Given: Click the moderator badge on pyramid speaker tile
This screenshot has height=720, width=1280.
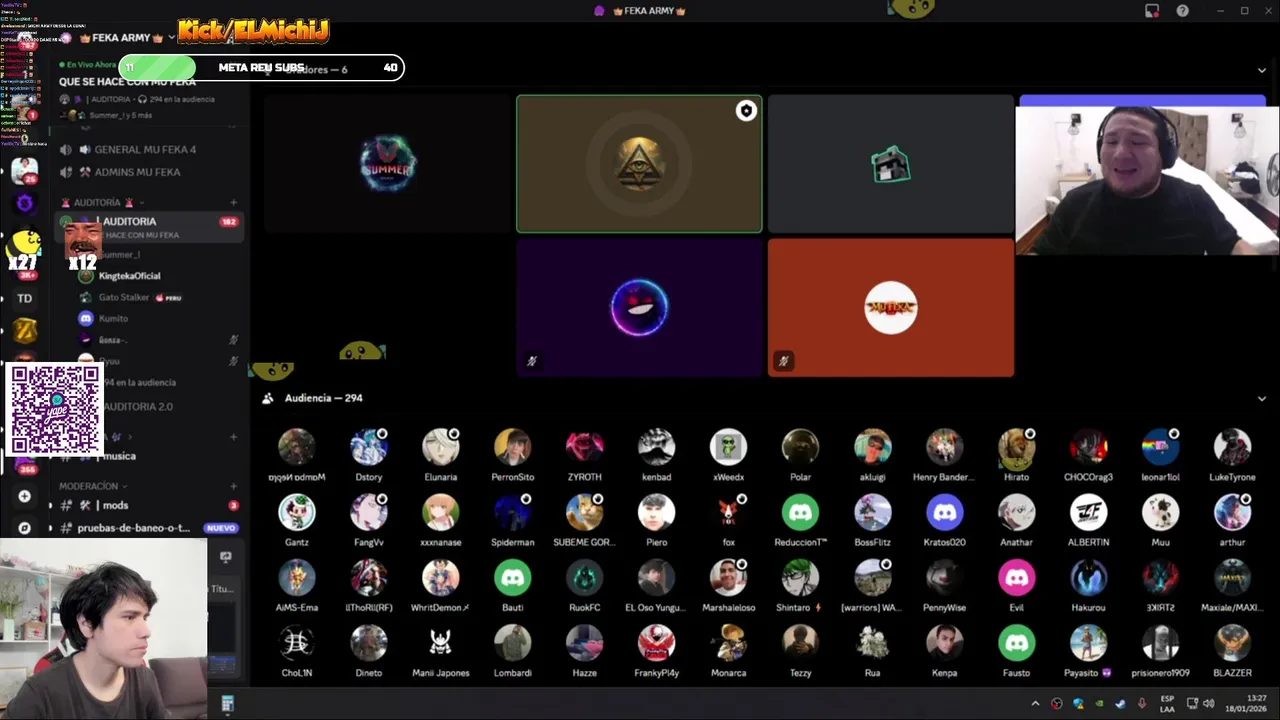Looking at the screenshot, I should pos(746,111).
